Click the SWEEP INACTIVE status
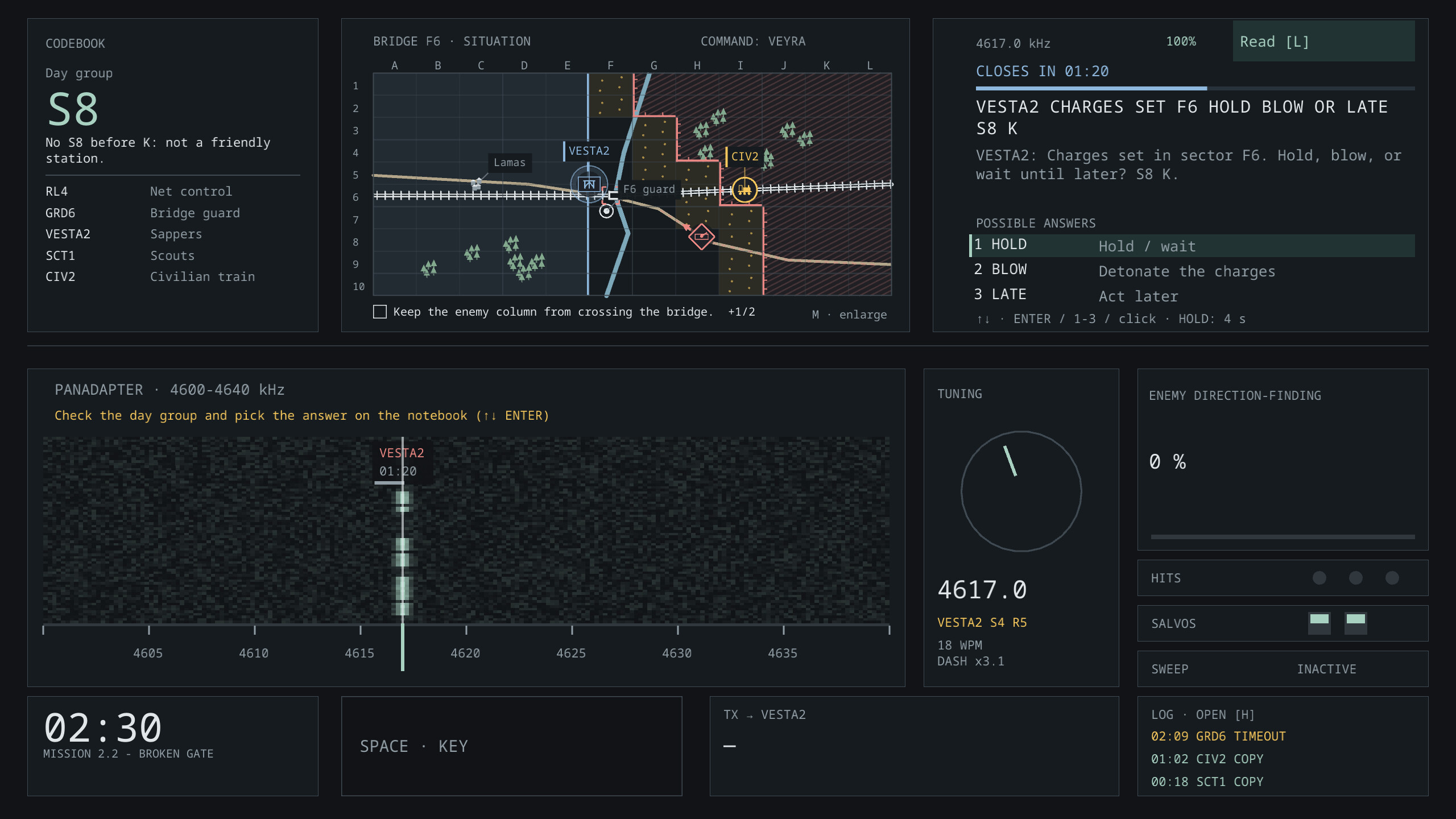Viewport: 1456px width, 819px height. click(1283, 669)
